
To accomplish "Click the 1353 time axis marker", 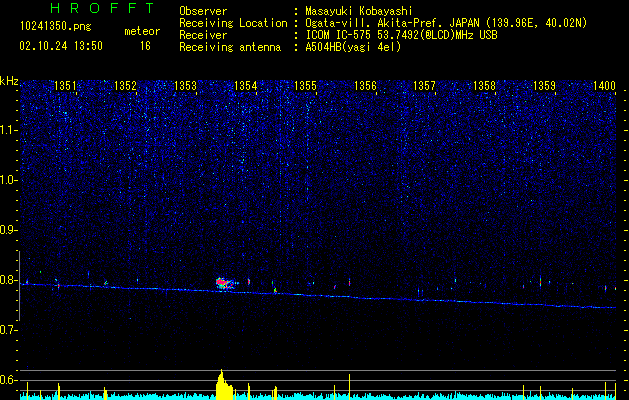I will pos(185,85).
